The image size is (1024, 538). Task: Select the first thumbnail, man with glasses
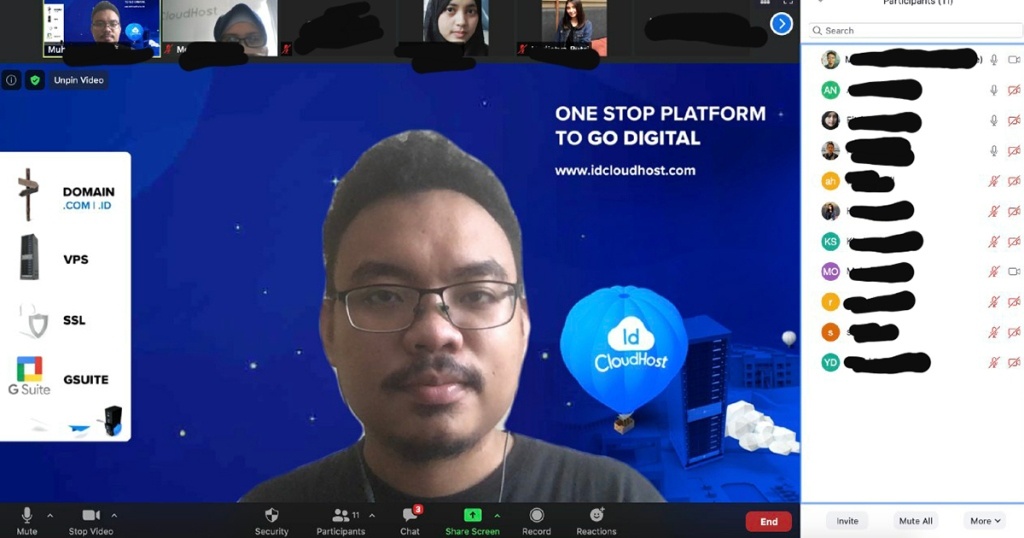(x=102, y=28)
